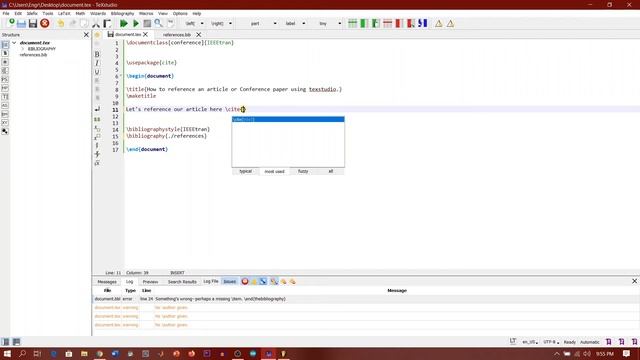
Task: Click the Italic I icon in editor sidebar
Action: 97,63
